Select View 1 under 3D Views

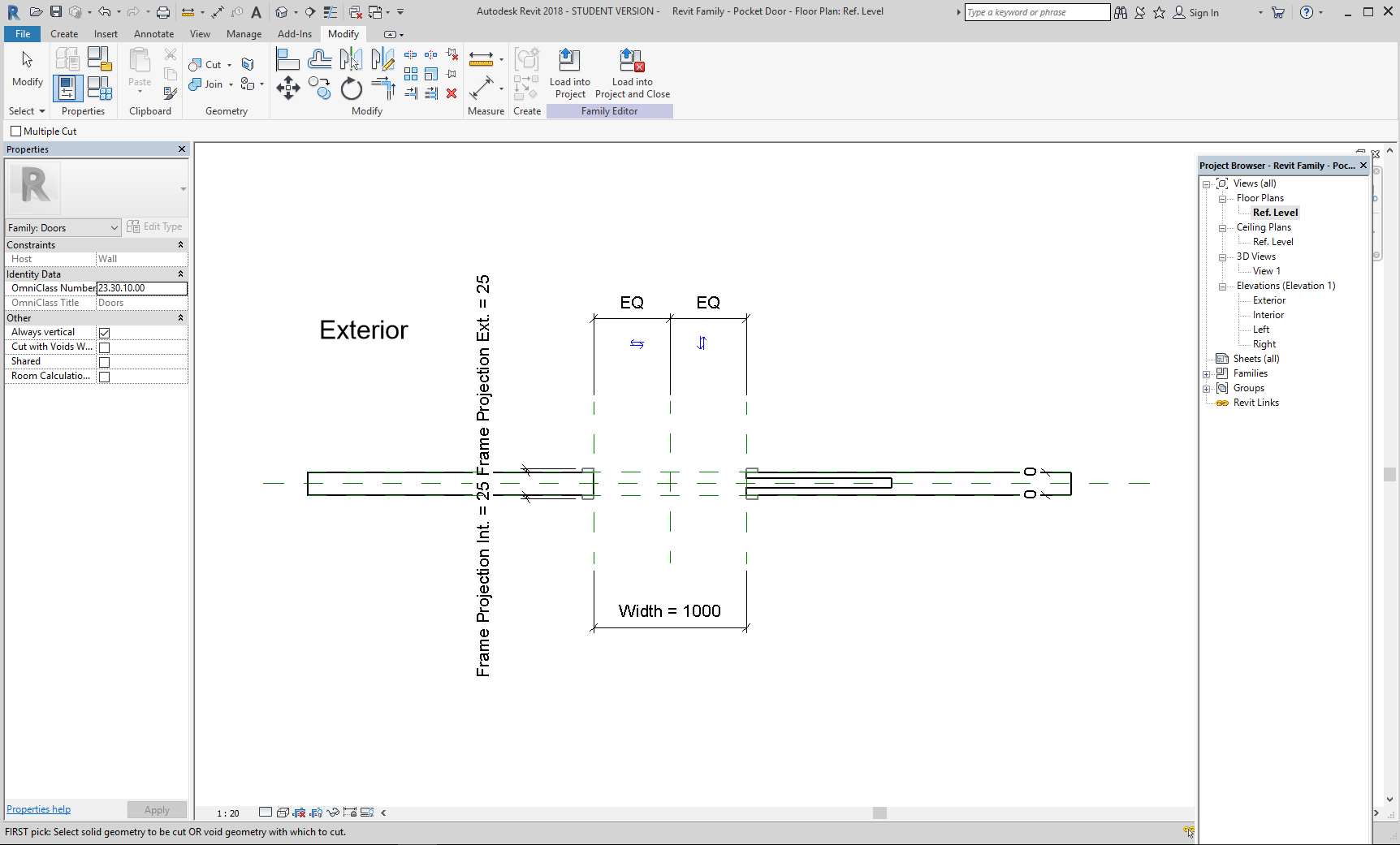pyautogui.click(x=1266, y=271)
